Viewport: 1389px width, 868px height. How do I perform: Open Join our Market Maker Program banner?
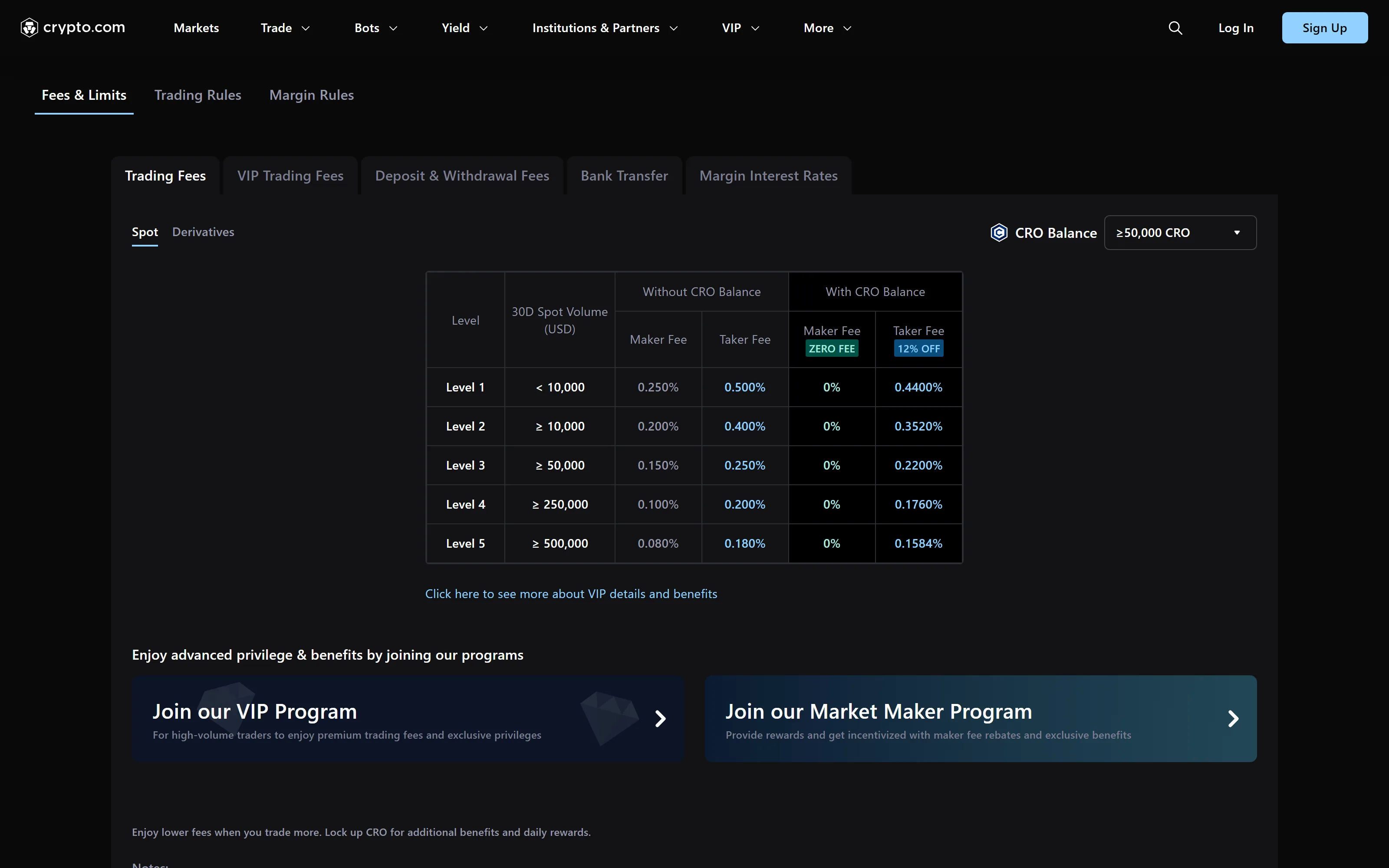981,718
